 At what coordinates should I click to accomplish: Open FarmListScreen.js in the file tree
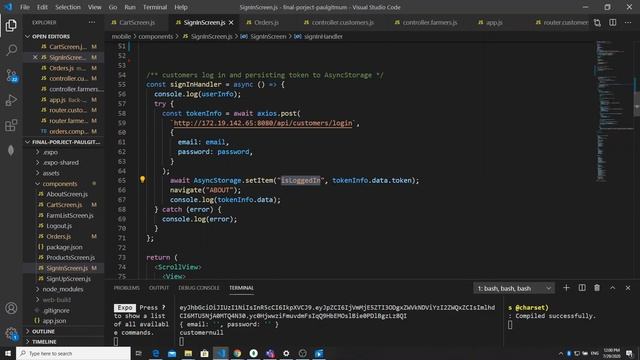pos(70,215)
